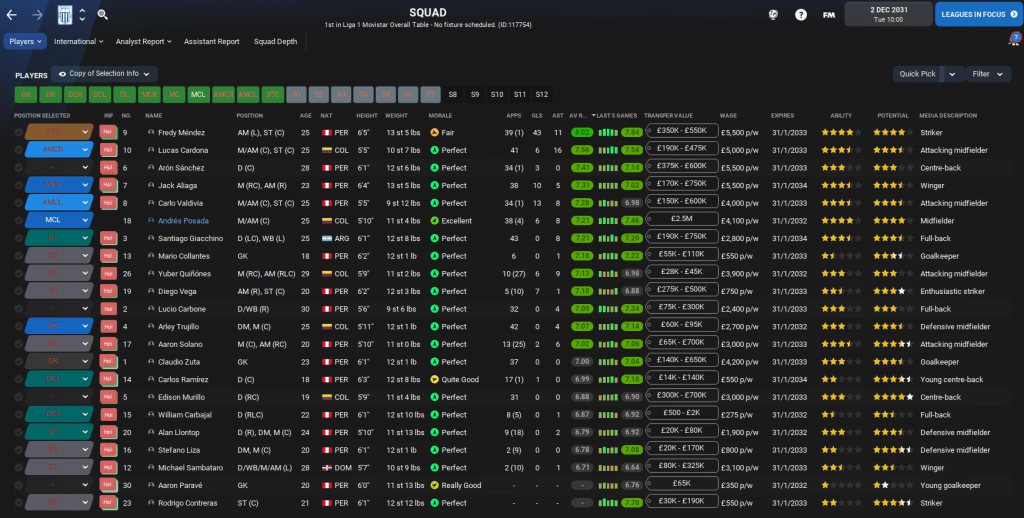
Task: Expand the Copy of Selection Info view dropdown
Action: (105, 74)
